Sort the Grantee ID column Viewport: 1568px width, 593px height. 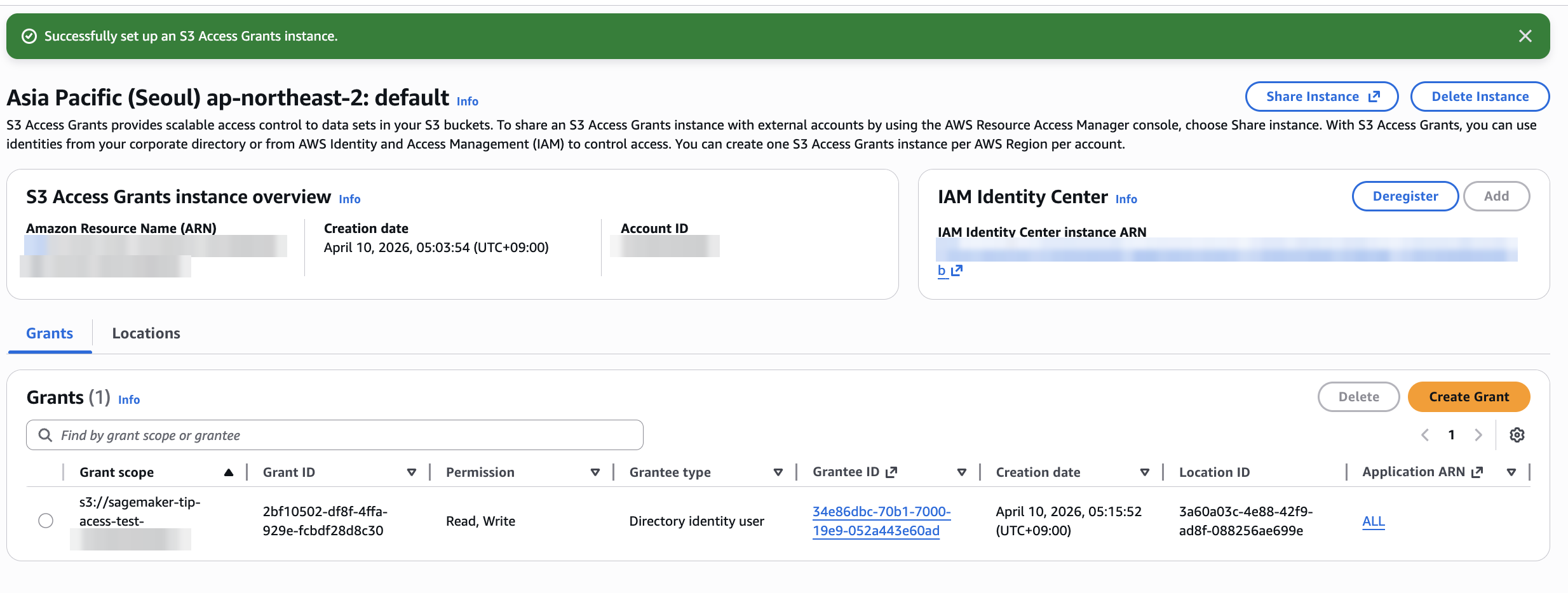[x=962, y=472]
